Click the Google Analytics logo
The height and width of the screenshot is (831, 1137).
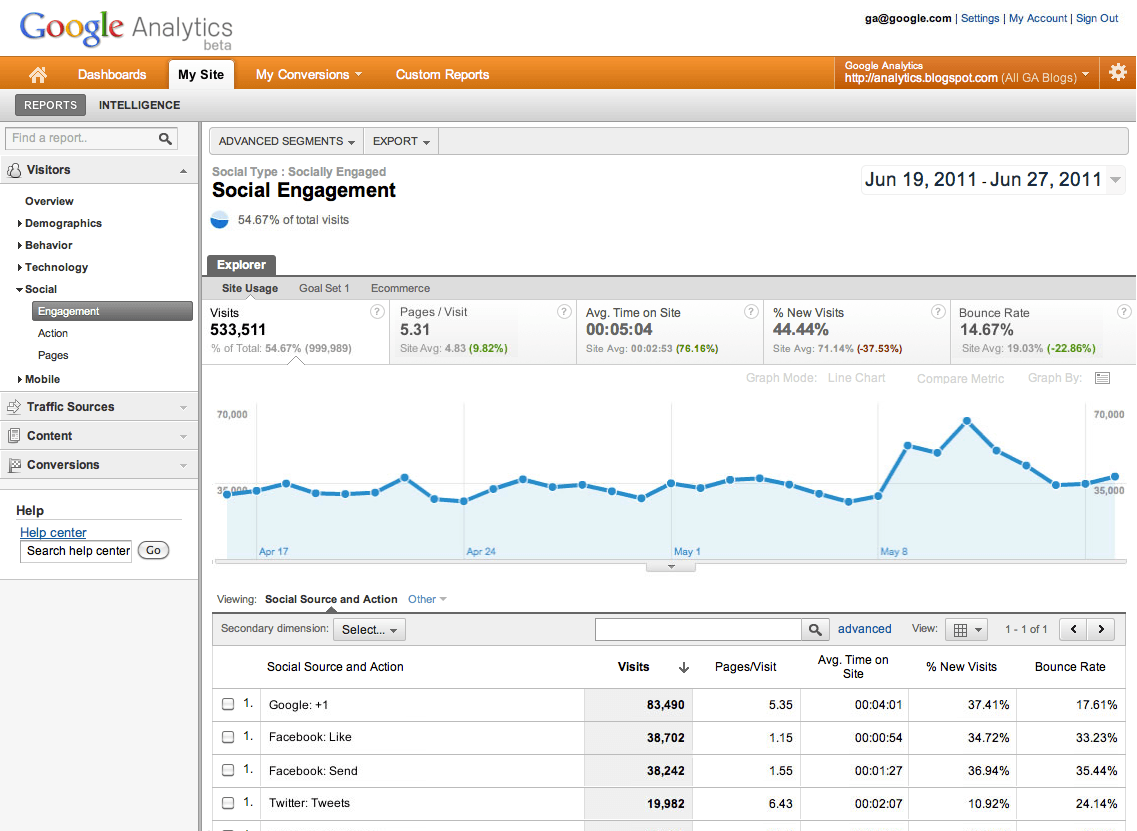tap(125, 30)
